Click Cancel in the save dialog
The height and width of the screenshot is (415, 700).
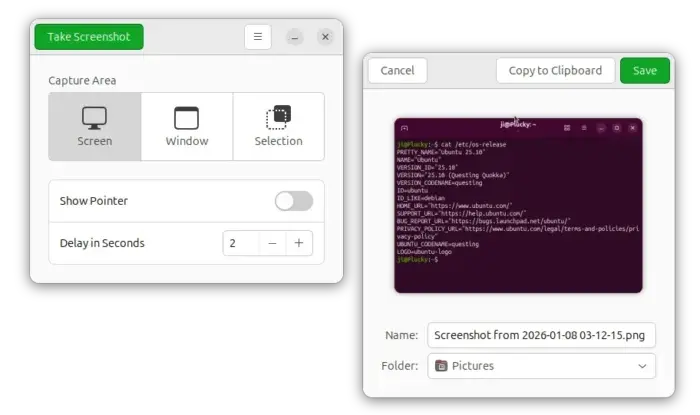[x=397, y=70]
